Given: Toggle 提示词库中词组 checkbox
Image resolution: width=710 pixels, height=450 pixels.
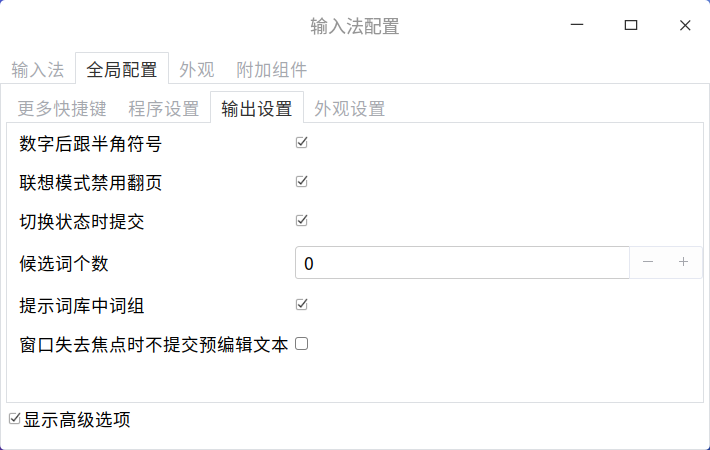Looking at the screenshot, I should tap(301, 304).
